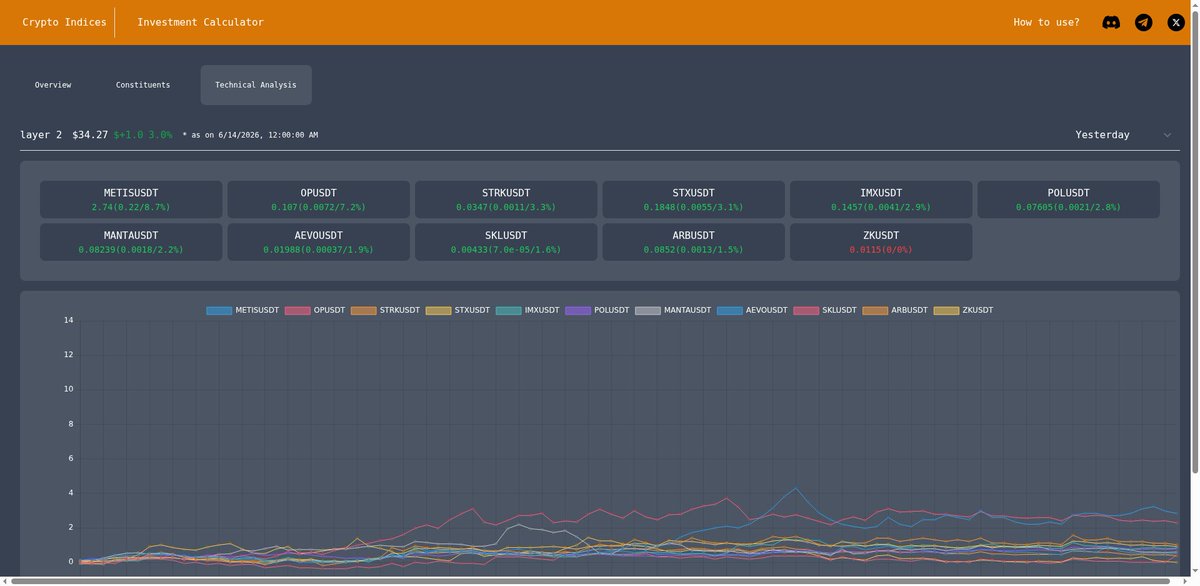Image resolution: width=1200 pixels, height=586 pixels.
Task: Click the blue price peak on chart
Action: click(x=796, y=489)
